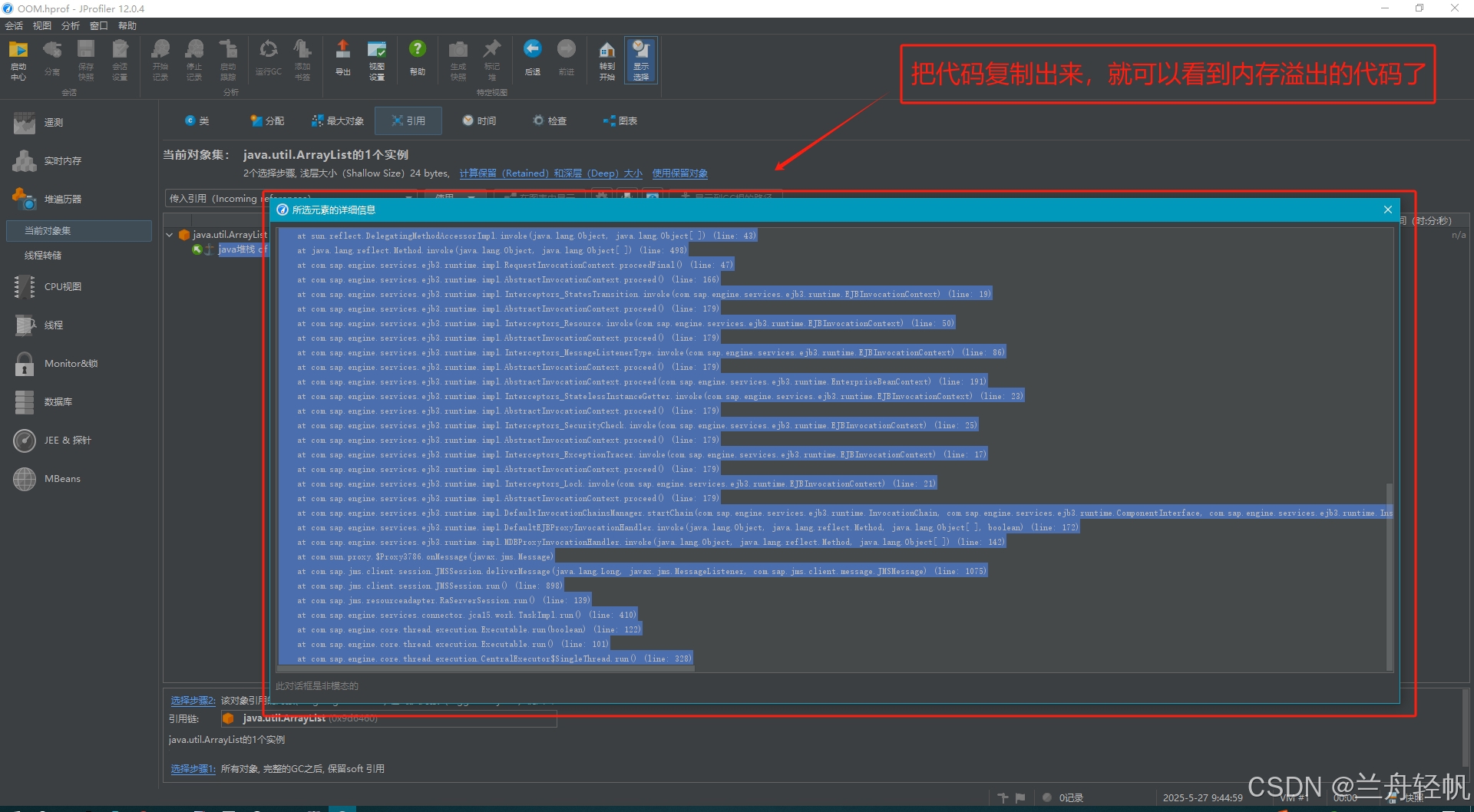Screen dimensions: 1474x812
Task: Run garbage collection via 运行GC
Action: [x=269, y=58]
